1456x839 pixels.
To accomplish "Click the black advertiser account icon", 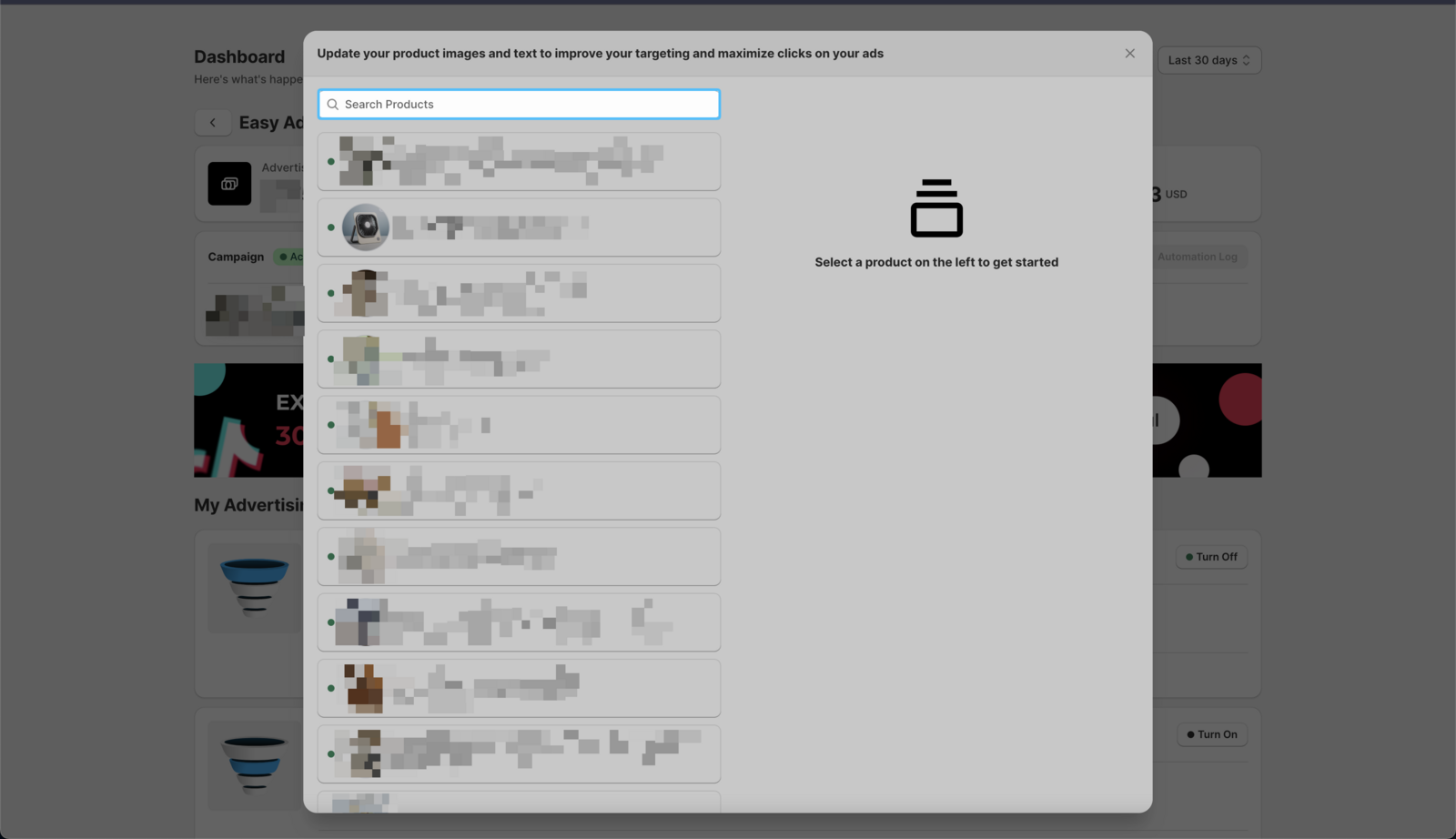I will pos(229,184).
